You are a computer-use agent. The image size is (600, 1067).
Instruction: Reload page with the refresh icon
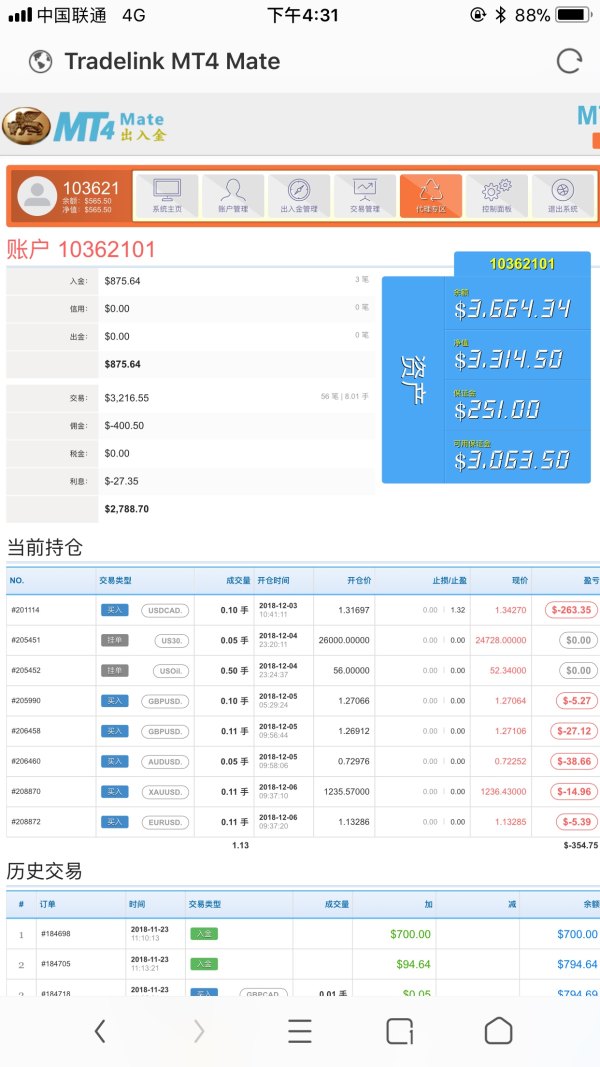click(x=569, y=61)
